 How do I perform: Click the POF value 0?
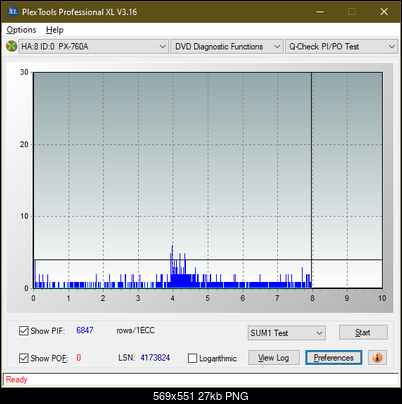click(x=79, y=358)
